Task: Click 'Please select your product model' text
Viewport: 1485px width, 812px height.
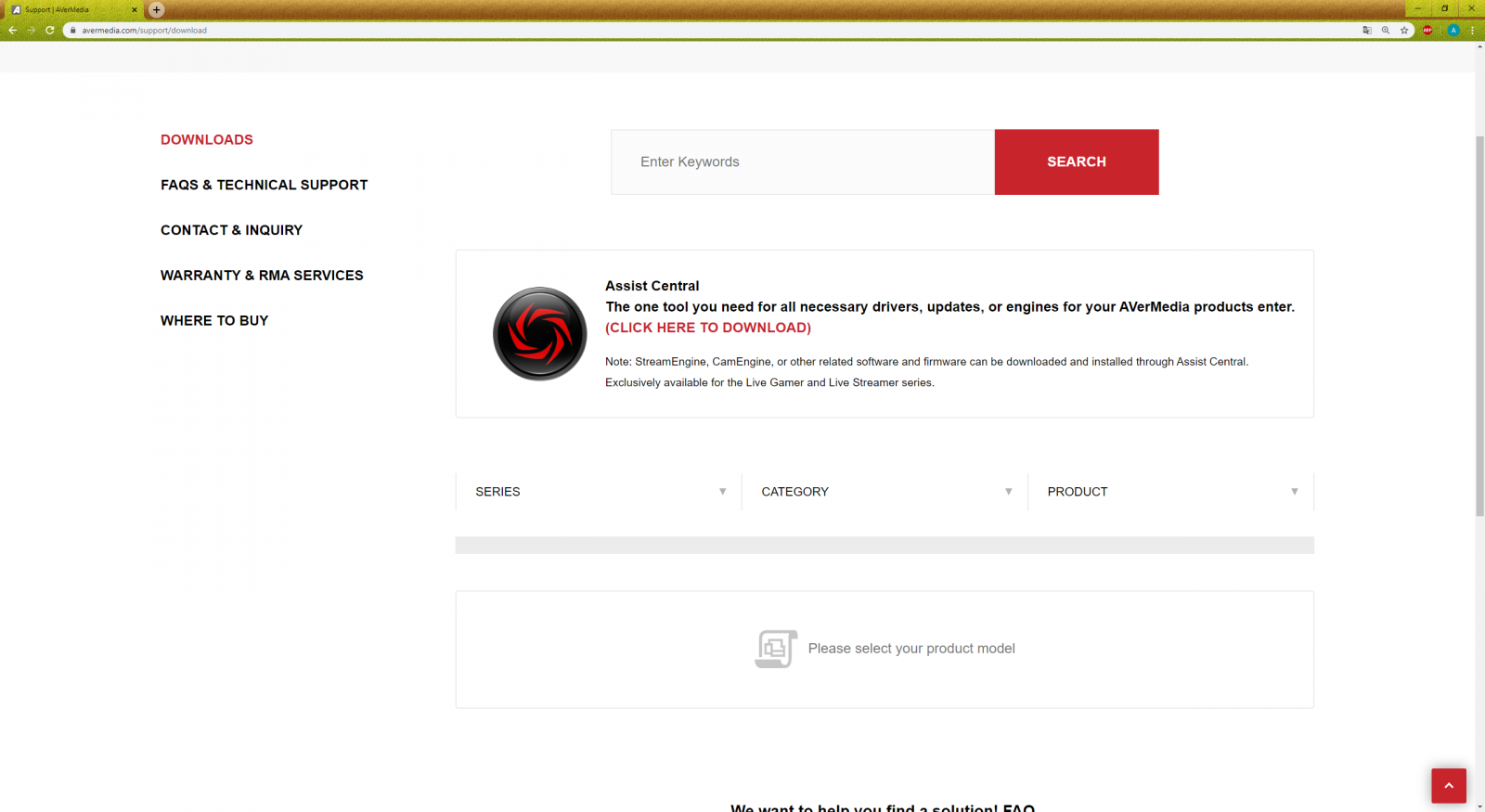Action: [911, 649]
